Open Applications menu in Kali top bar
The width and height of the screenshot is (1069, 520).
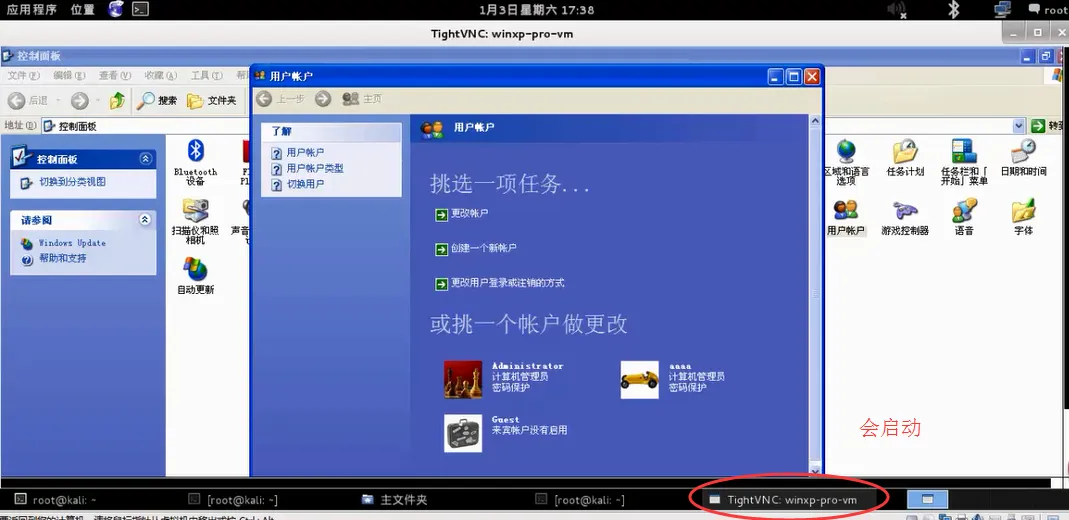tap(31, 10)
